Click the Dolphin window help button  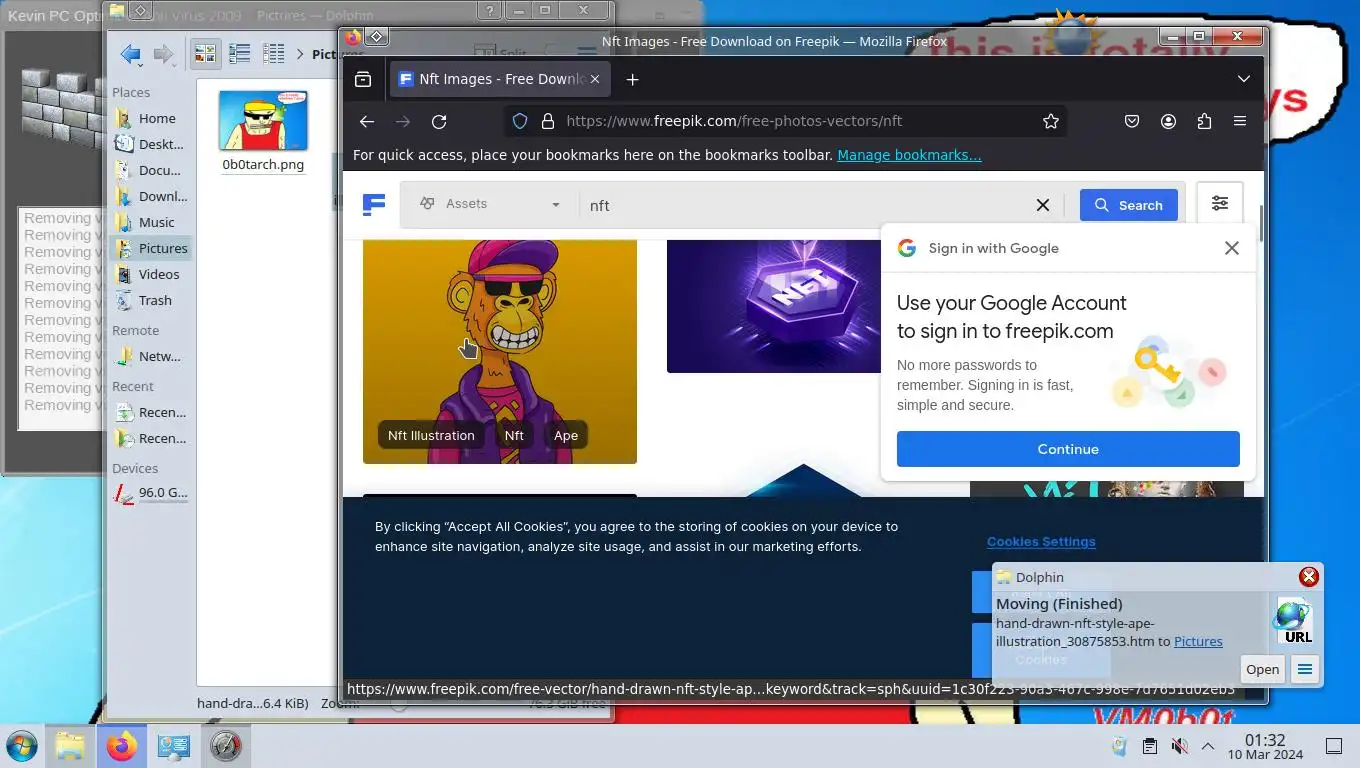[489, 11]
